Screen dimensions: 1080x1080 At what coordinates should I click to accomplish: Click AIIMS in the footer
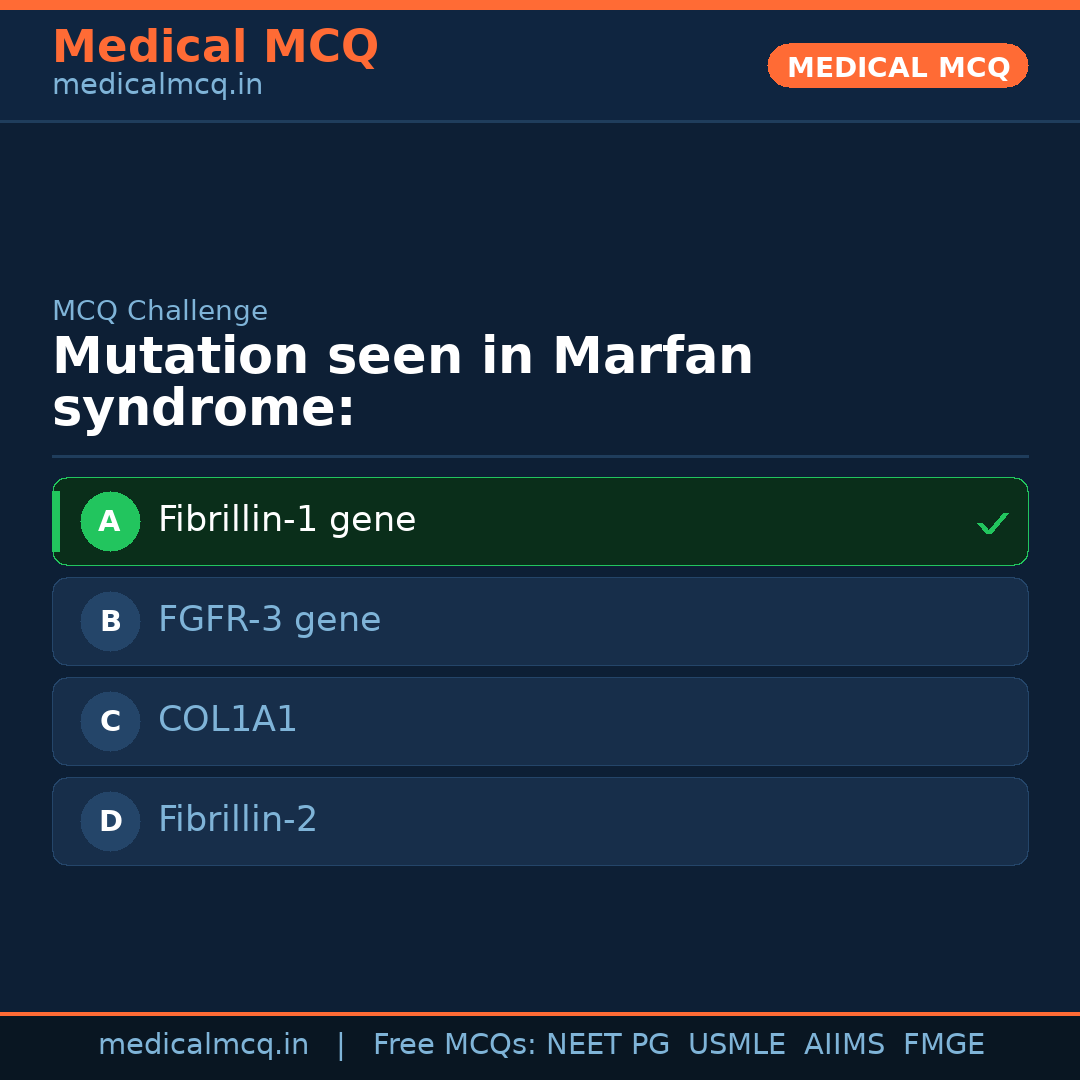pyautogui.click(x=844, y=1045)
